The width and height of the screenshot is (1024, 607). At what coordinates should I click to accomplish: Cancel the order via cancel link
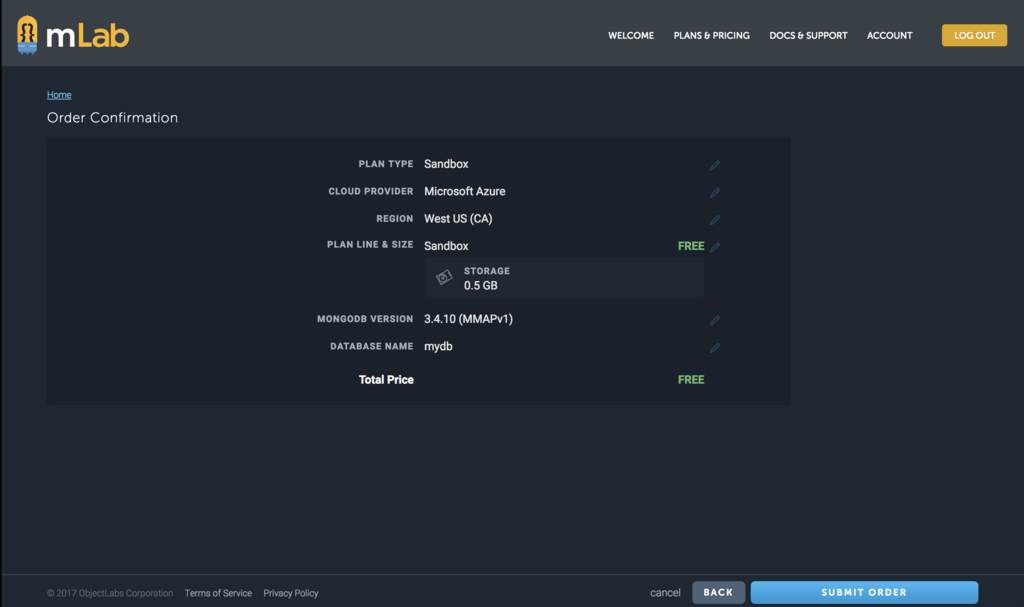coord(665,593)
